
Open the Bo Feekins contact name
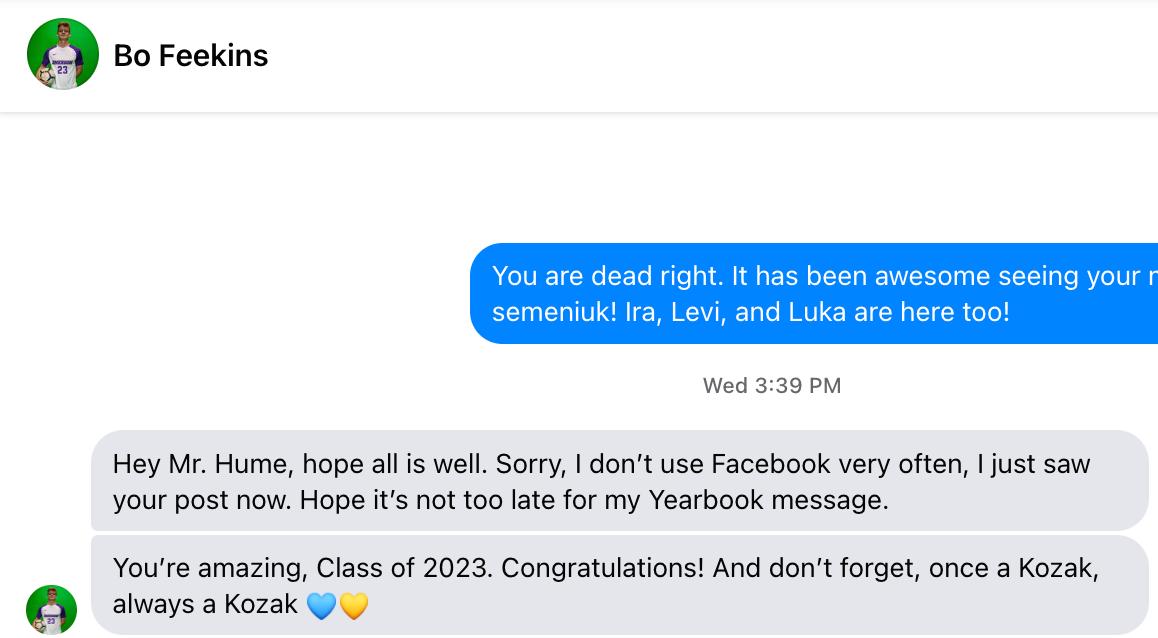tap(191, 55)
